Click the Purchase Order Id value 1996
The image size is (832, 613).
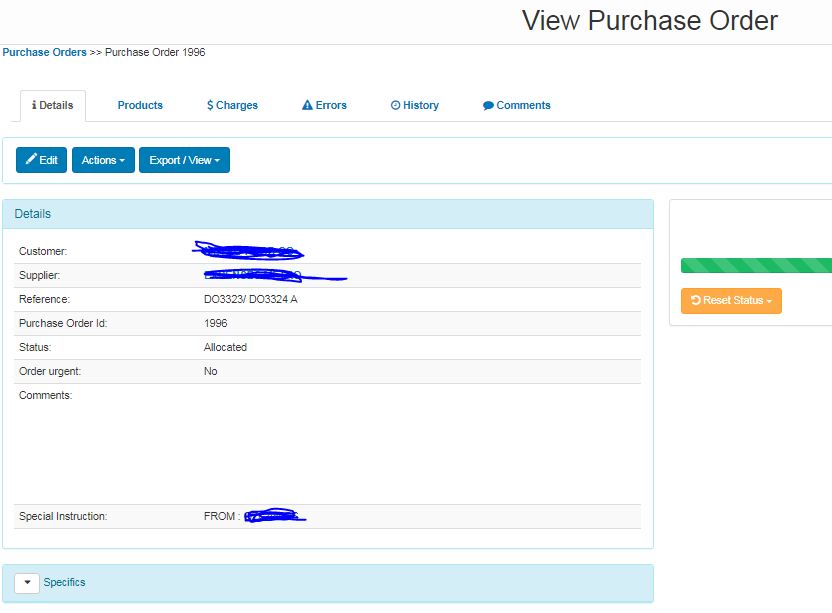pyautogui.click(x=215, y=323)
